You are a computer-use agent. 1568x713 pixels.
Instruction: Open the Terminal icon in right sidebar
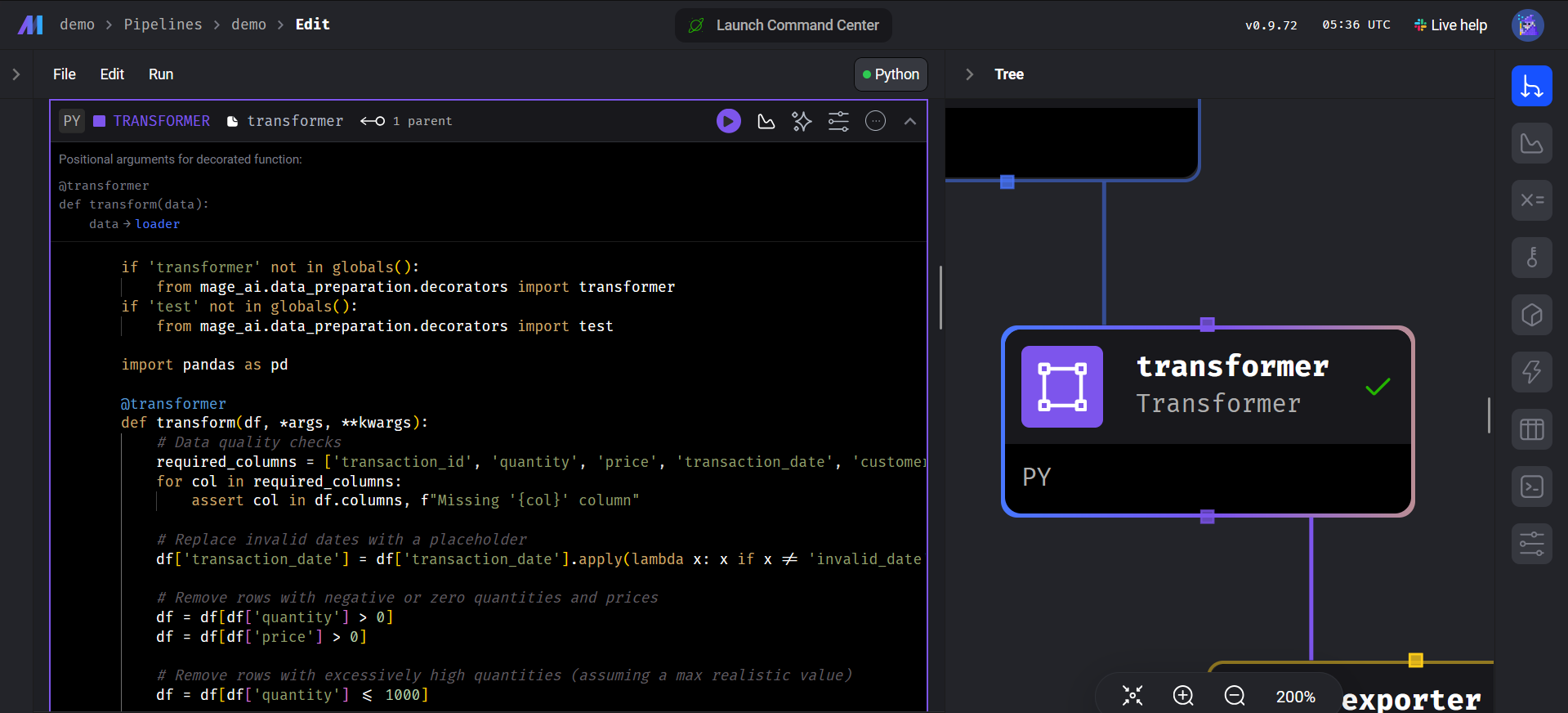pos(1531,487)
